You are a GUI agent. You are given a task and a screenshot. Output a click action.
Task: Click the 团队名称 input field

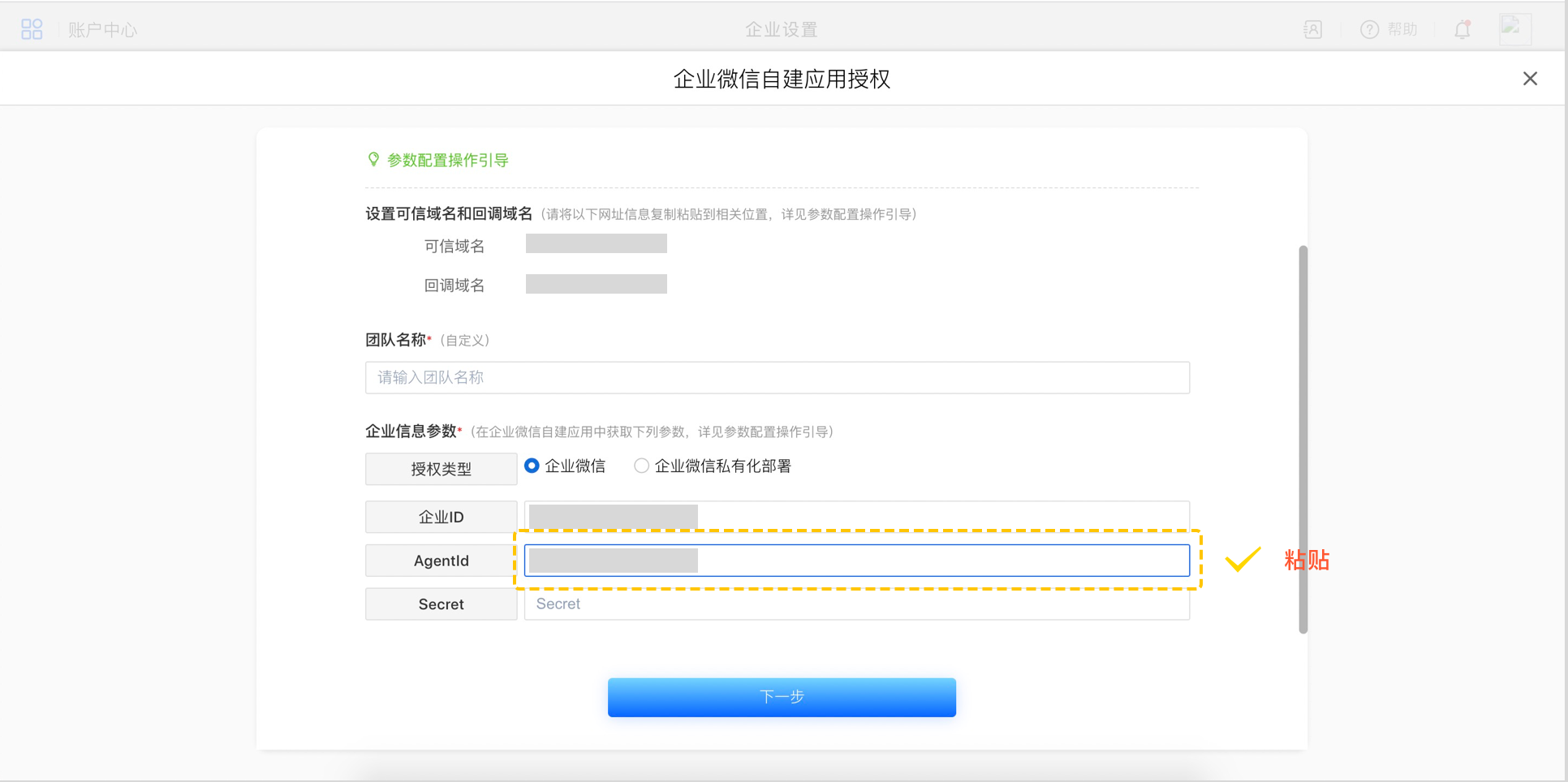(x=777, y=378)
